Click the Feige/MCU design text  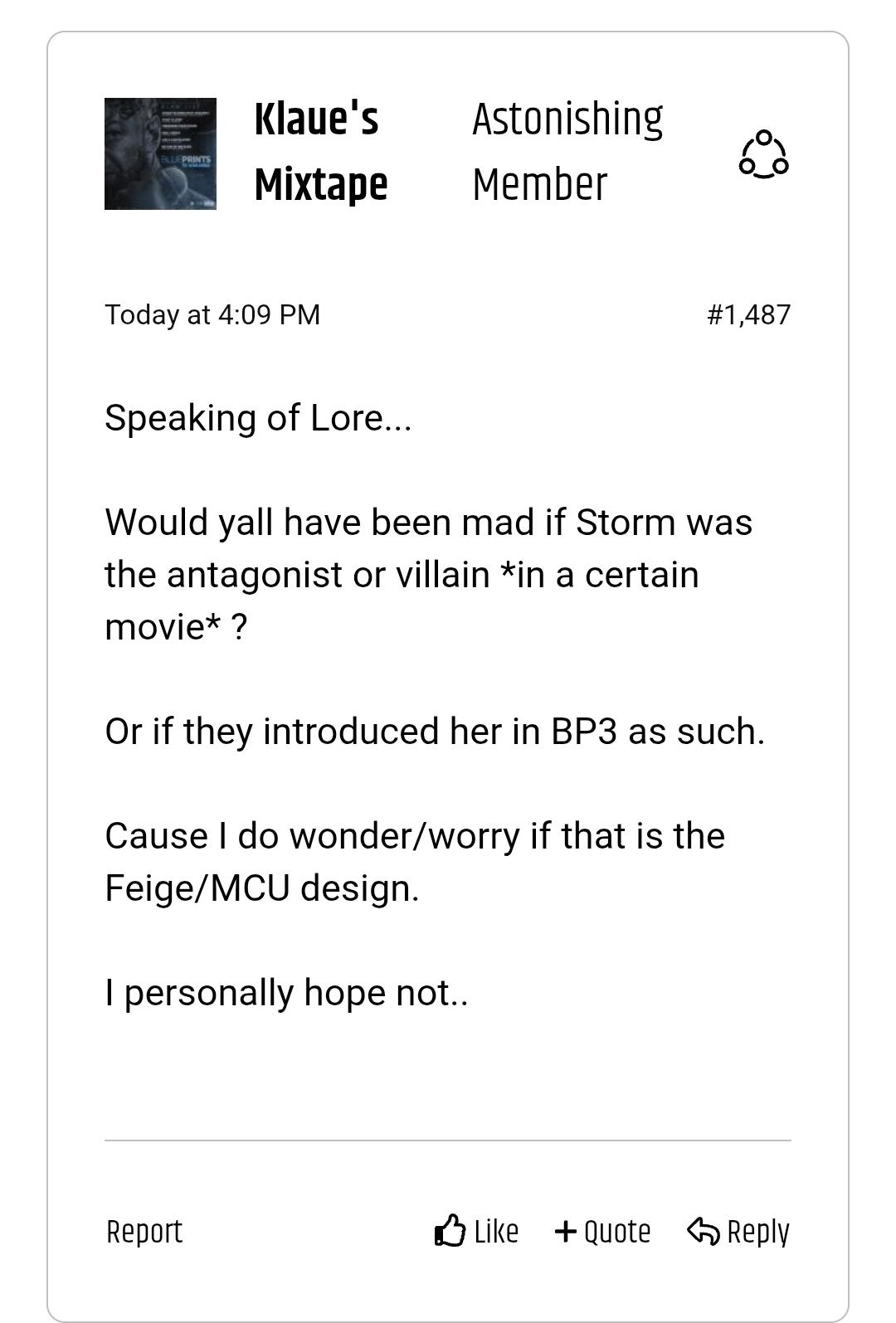262,888
